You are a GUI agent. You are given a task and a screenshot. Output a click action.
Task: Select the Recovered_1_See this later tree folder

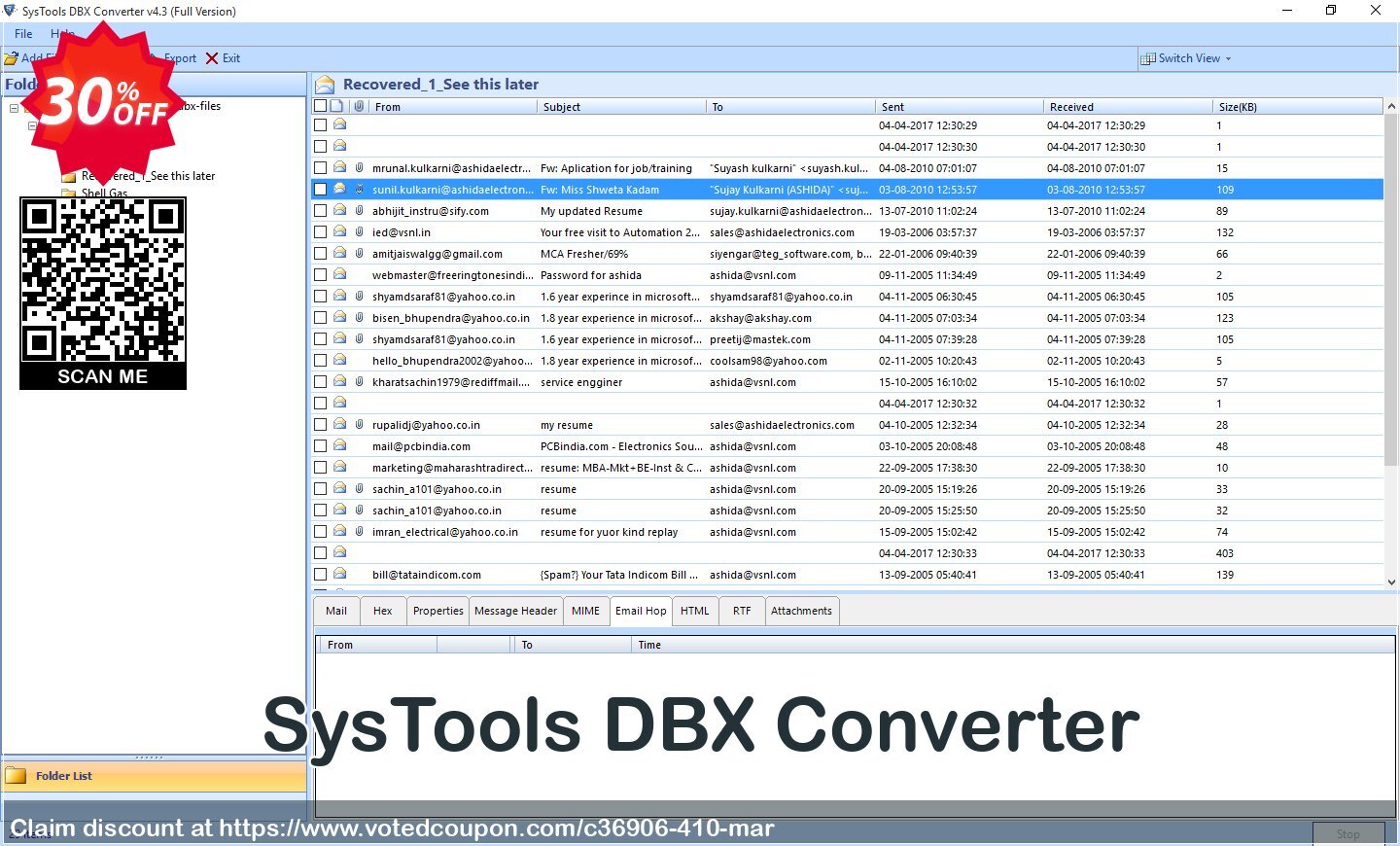coord(148,176)
